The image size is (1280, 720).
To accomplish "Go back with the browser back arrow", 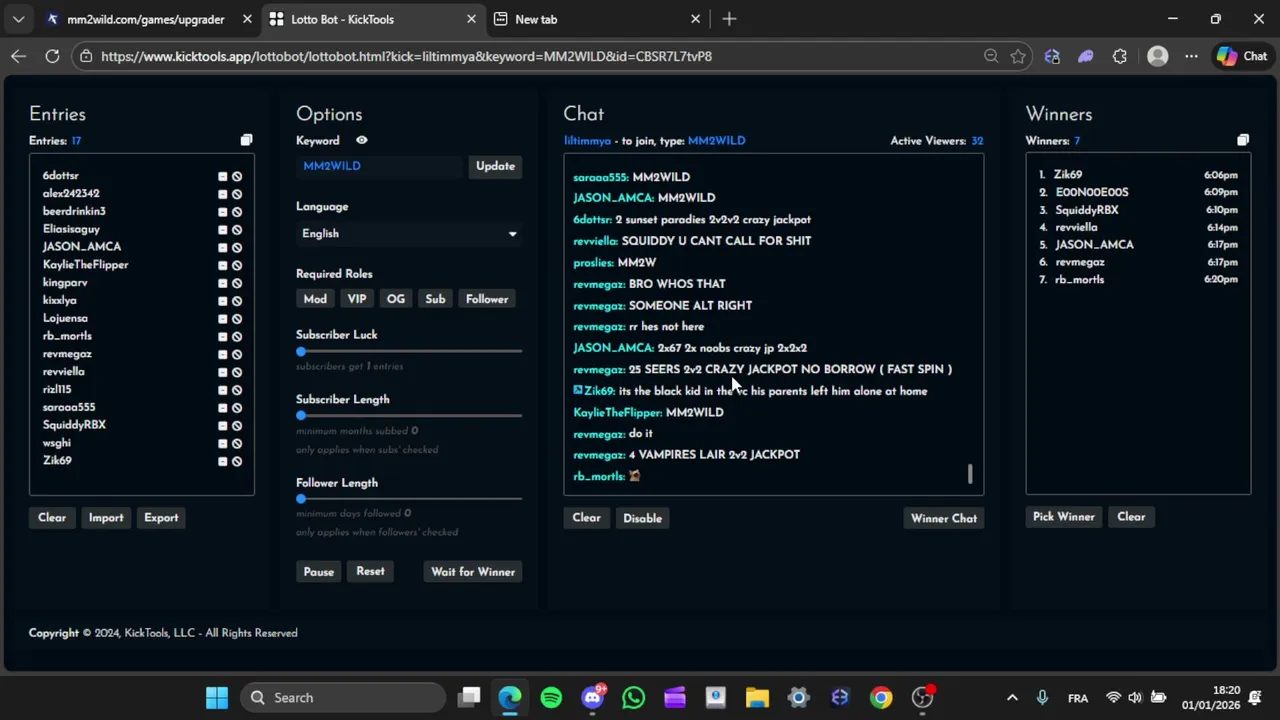I will coord(18,57).
